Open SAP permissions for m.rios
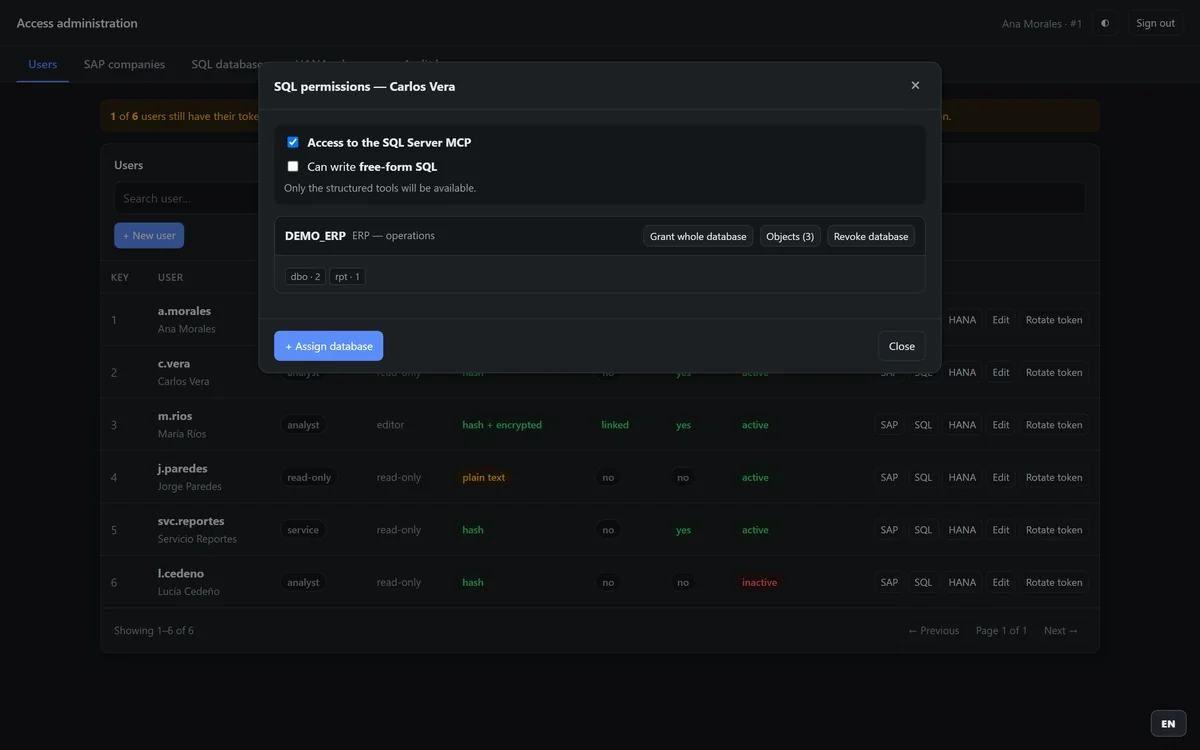This screenshot has width=1200, height=750. pos(889,425)
